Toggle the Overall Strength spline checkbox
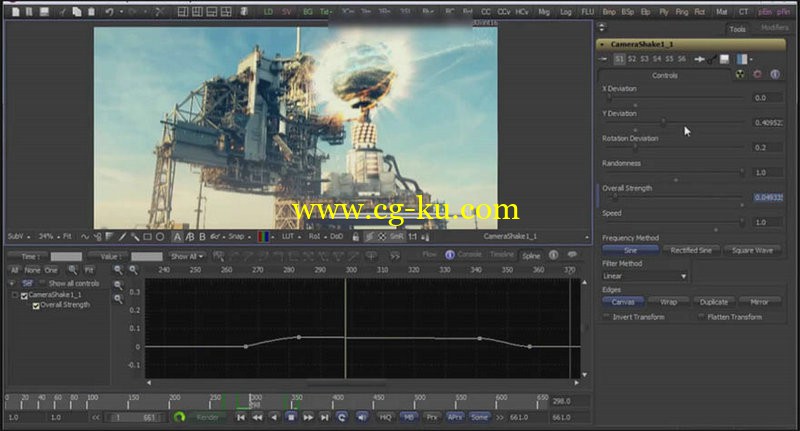 [x=36, y=306]
